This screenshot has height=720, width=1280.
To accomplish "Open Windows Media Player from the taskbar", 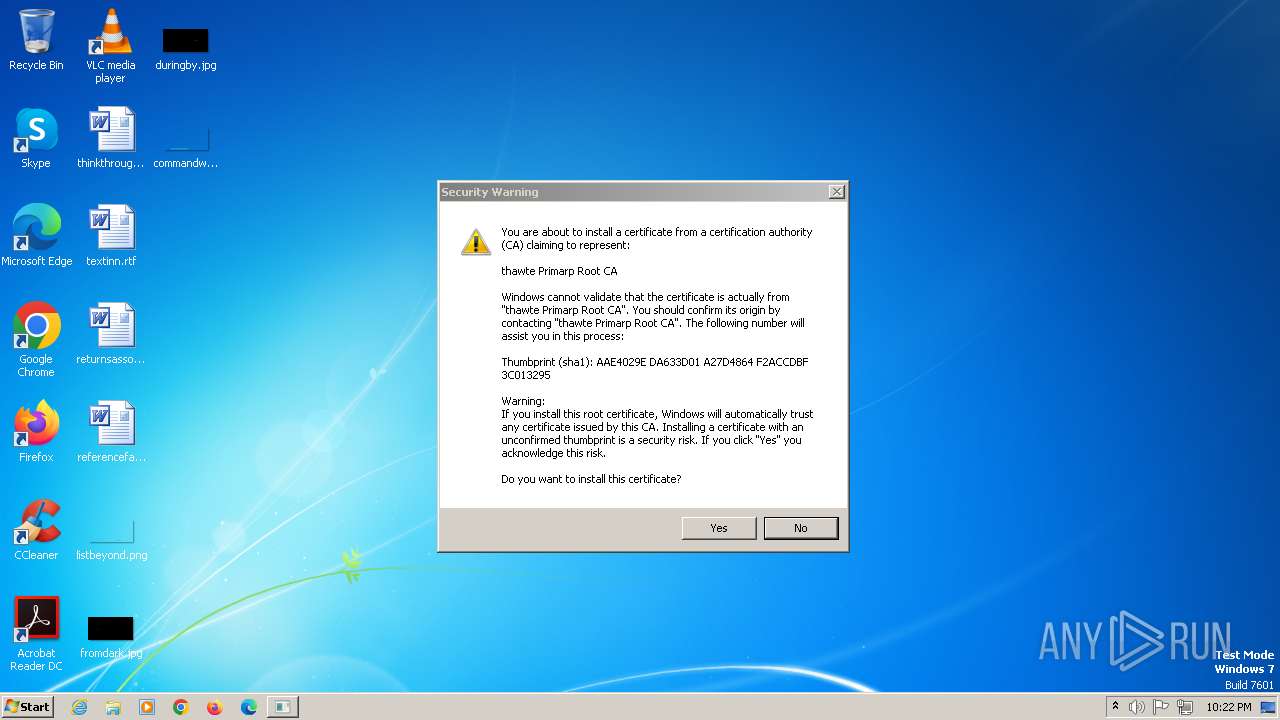I will tap(147, 707).
